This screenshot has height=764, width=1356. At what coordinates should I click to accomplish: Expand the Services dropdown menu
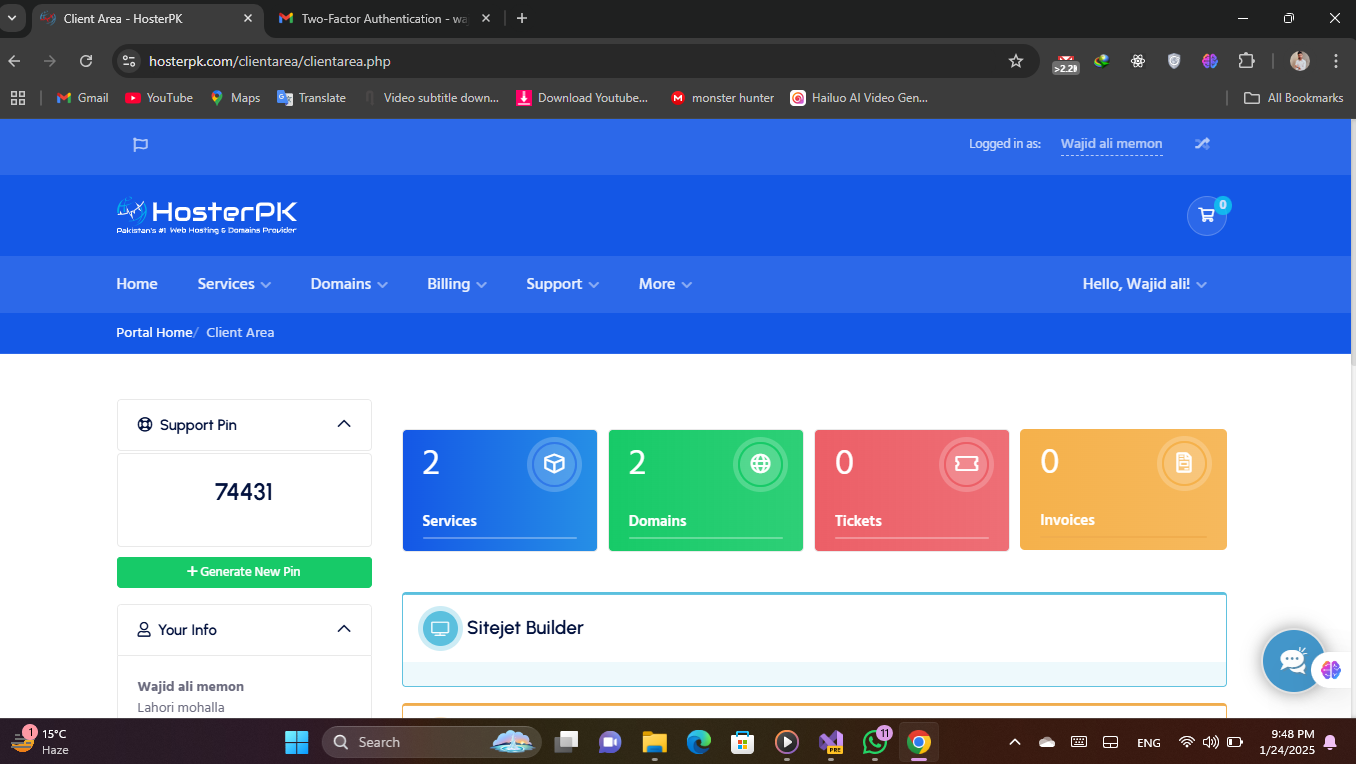[x=234, y=284]
